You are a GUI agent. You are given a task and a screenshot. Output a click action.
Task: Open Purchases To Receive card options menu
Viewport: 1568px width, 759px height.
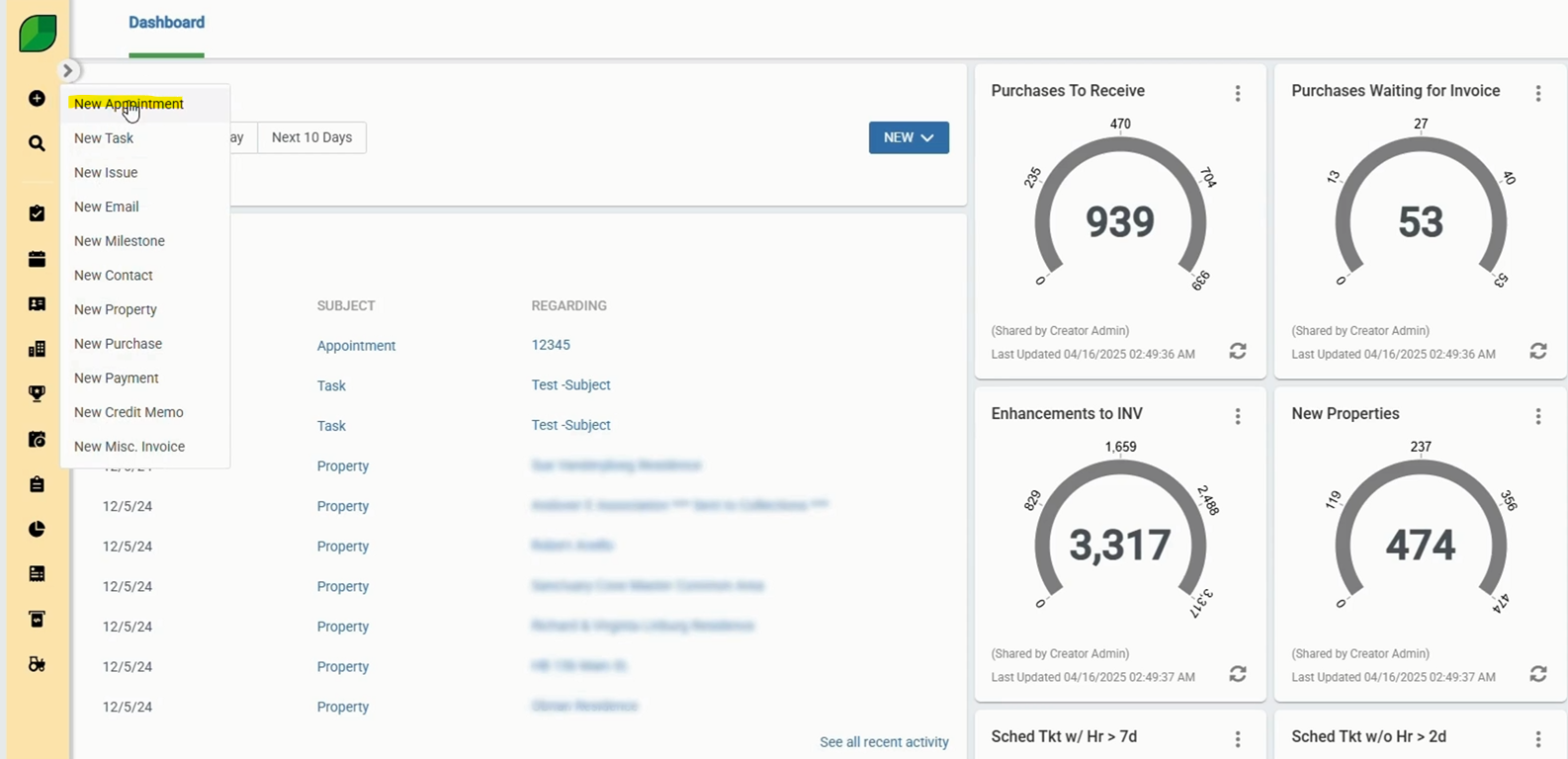point(1238,93)
